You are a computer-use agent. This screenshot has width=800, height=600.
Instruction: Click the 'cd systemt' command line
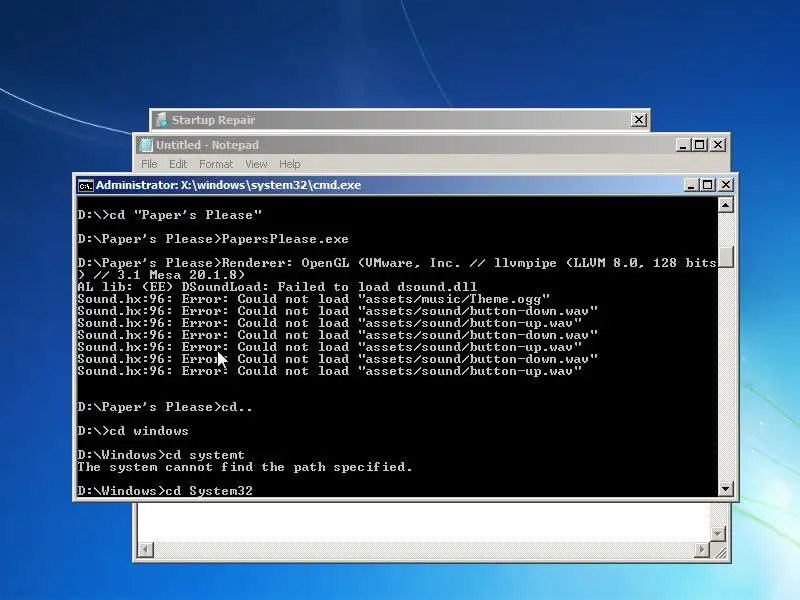(x=161, y=455)
